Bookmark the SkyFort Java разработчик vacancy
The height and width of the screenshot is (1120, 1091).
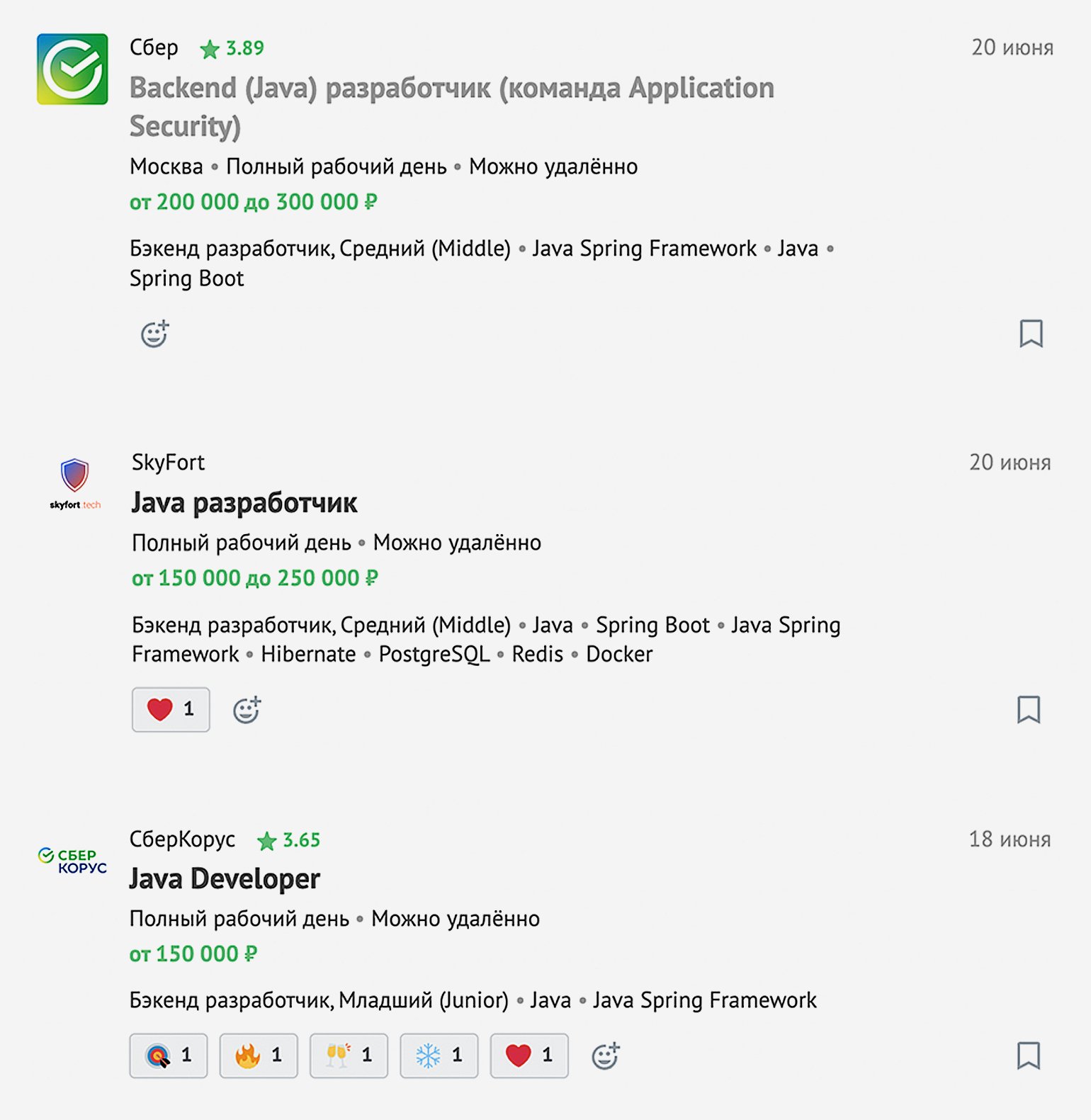pyautogui.click(x=1029, y=709)
